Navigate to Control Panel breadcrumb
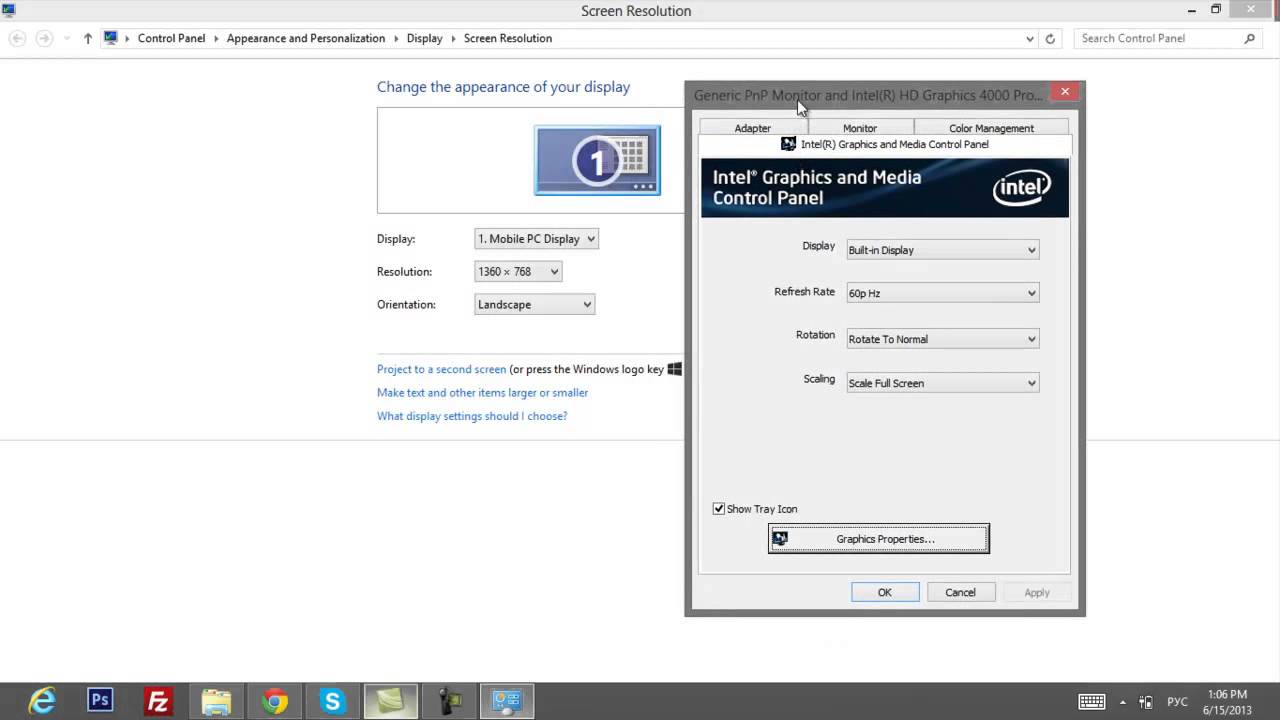 coord(171,38)
